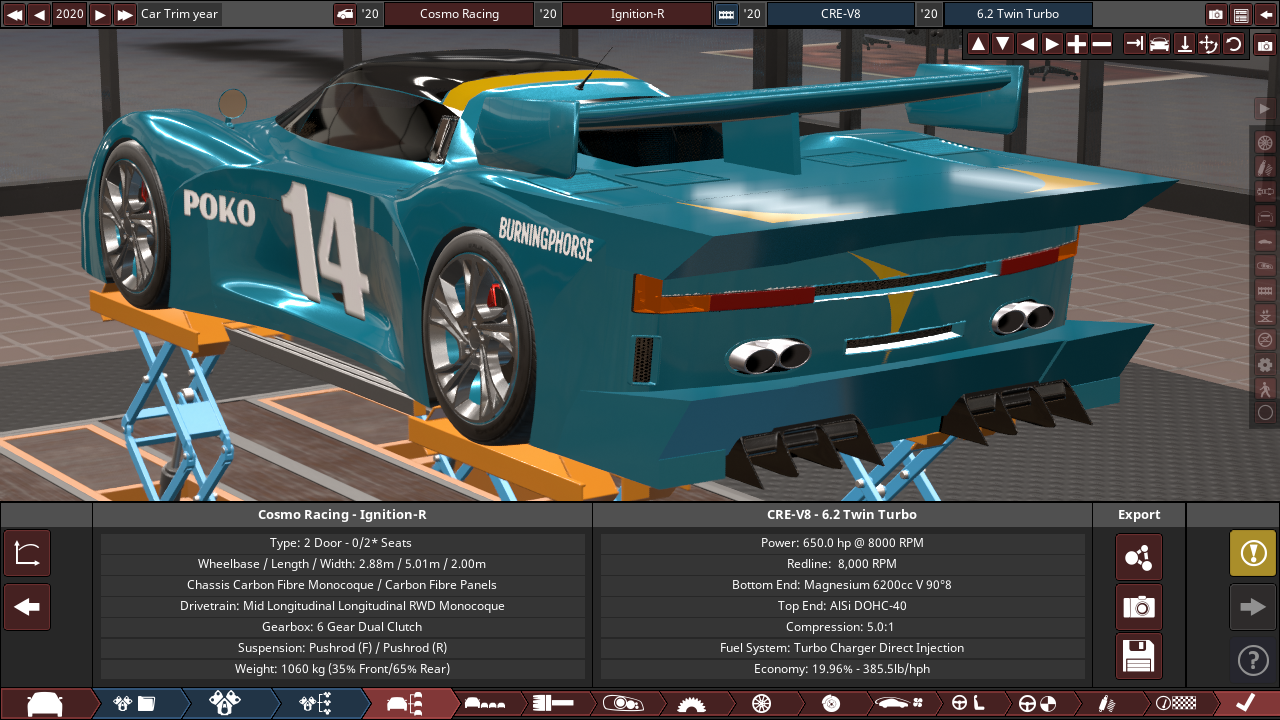Screen dimensions: 1280x720
Task: Toggle the walking person icon in the side panel
Action: coord(1264,388)
